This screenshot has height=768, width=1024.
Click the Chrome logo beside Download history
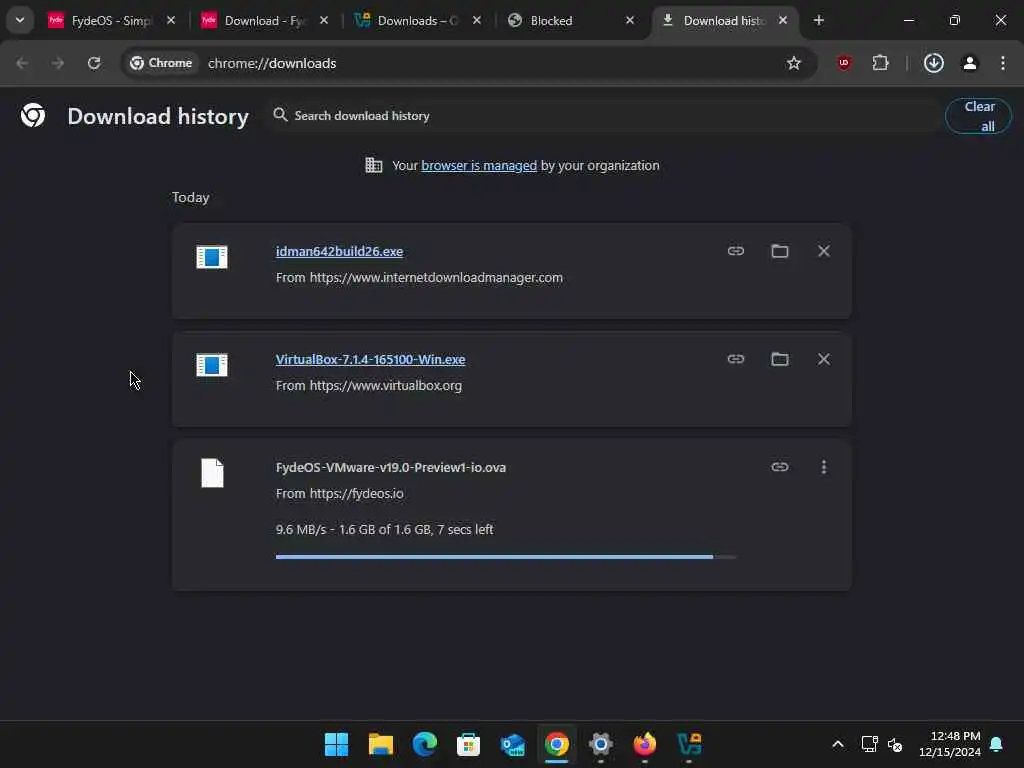(x=33, y=116)
